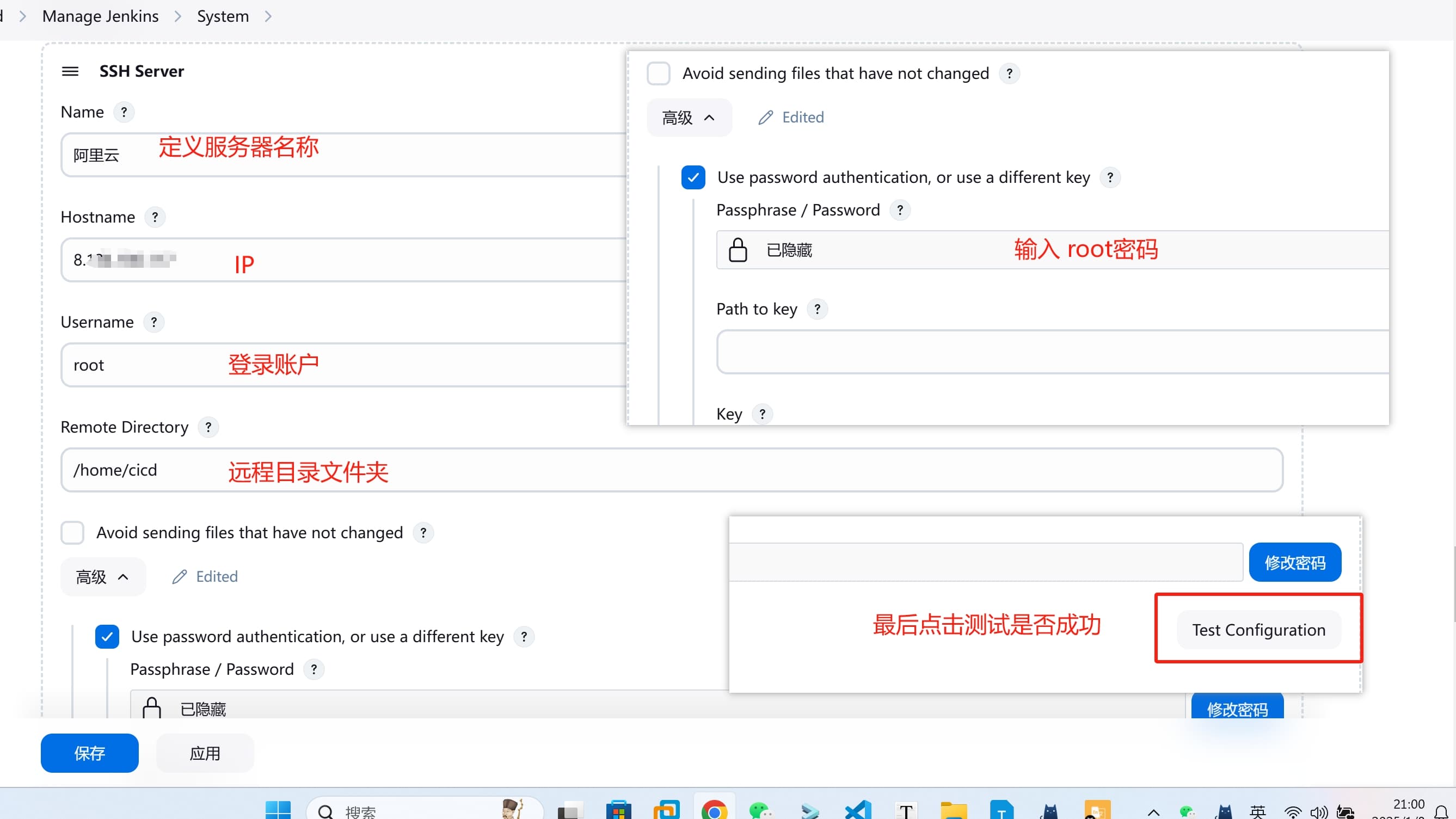Screen dimensions: 1456x819
Task: Show hidden system tray icons
Action: [1153, 813]
